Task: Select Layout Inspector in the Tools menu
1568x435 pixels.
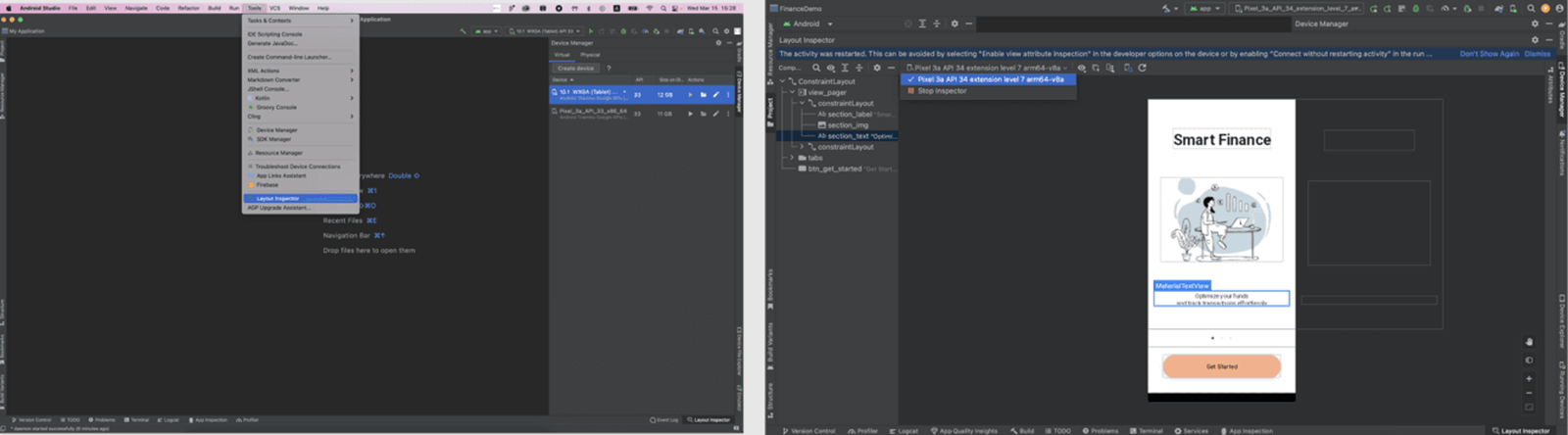Action: [x=300, y=199]
